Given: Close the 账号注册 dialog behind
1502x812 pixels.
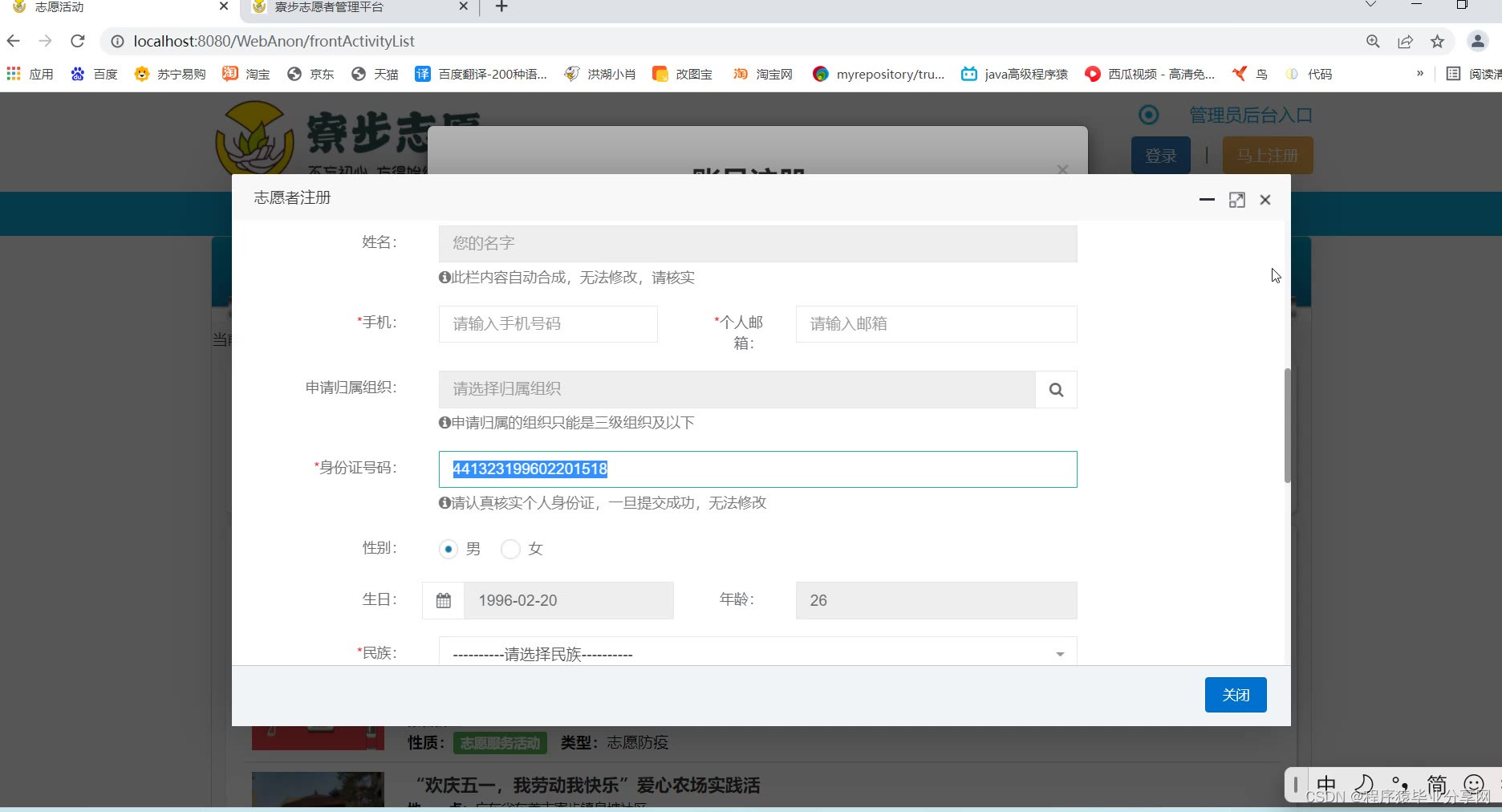Looking at the screenshot, I should pos(1062,168).
